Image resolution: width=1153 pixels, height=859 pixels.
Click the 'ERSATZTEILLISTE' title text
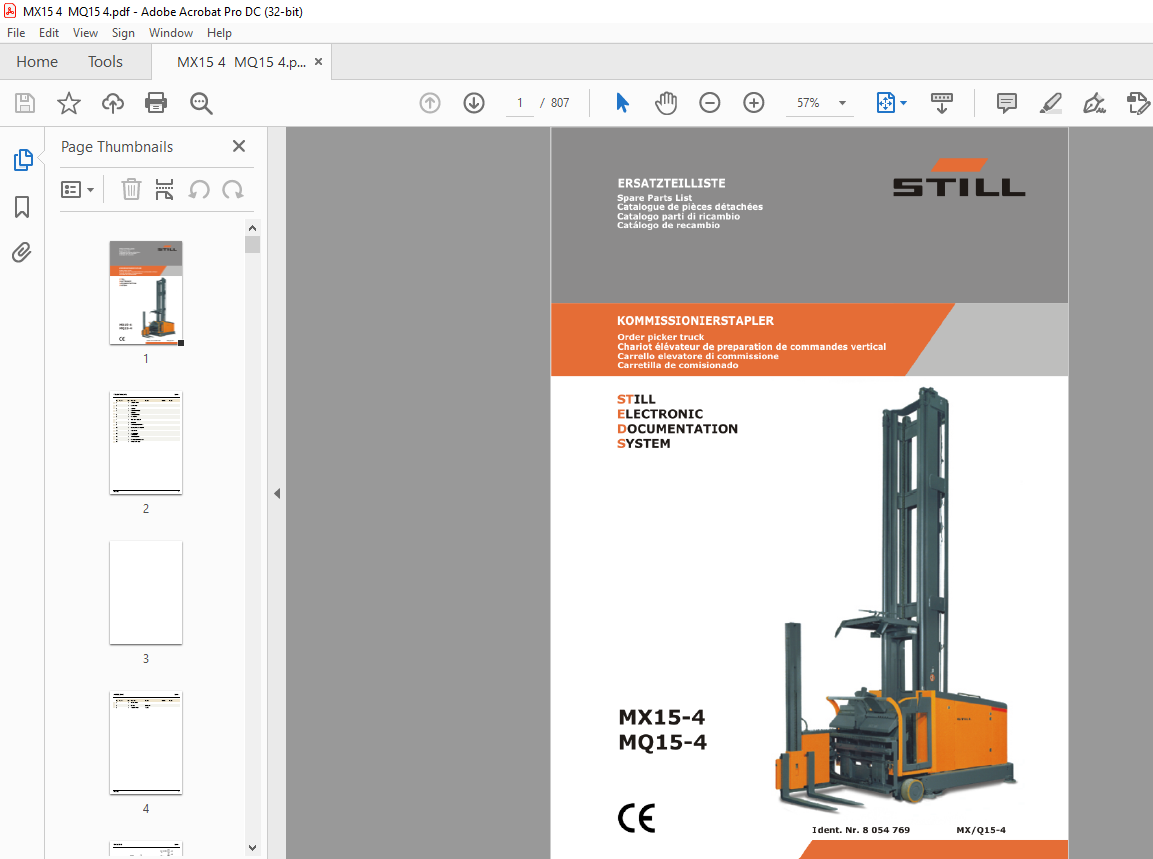coord(671,183)
